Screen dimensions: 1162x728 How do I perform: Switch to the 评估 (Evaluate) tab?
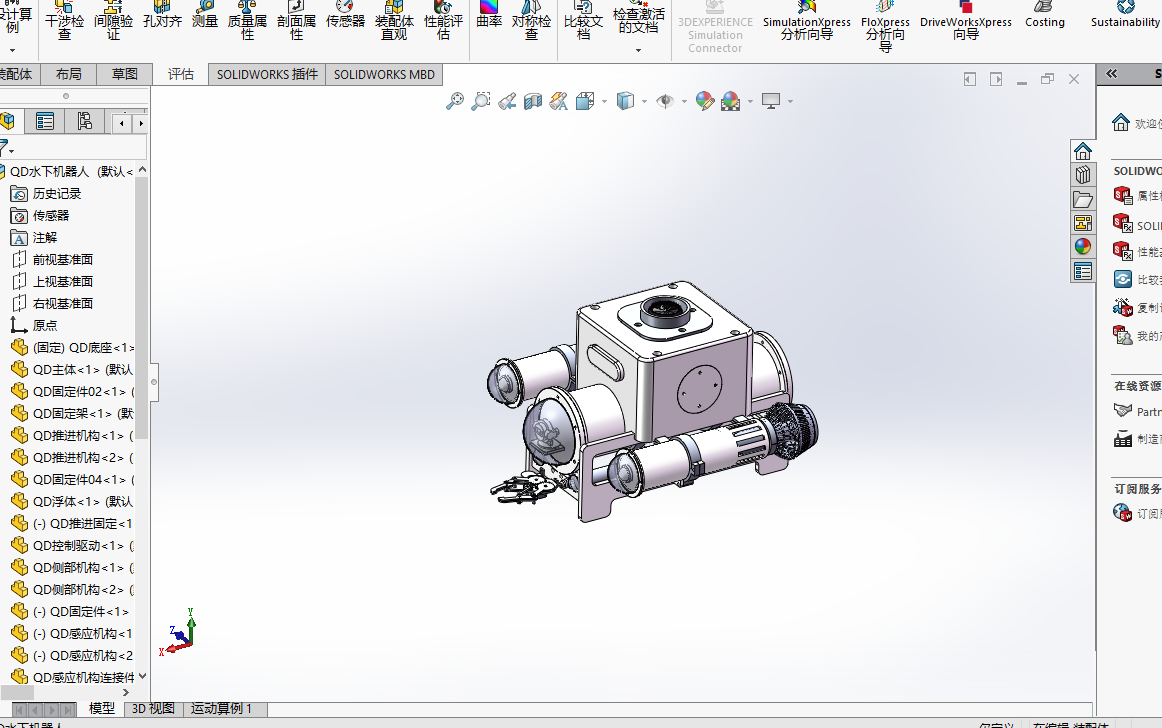click(180, 74)
